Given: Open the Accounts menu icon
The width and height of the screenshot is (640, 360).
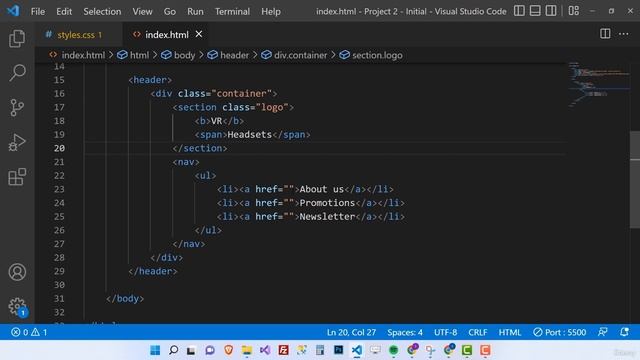Looking at the screenshot, I should click(x=17, y=272).
